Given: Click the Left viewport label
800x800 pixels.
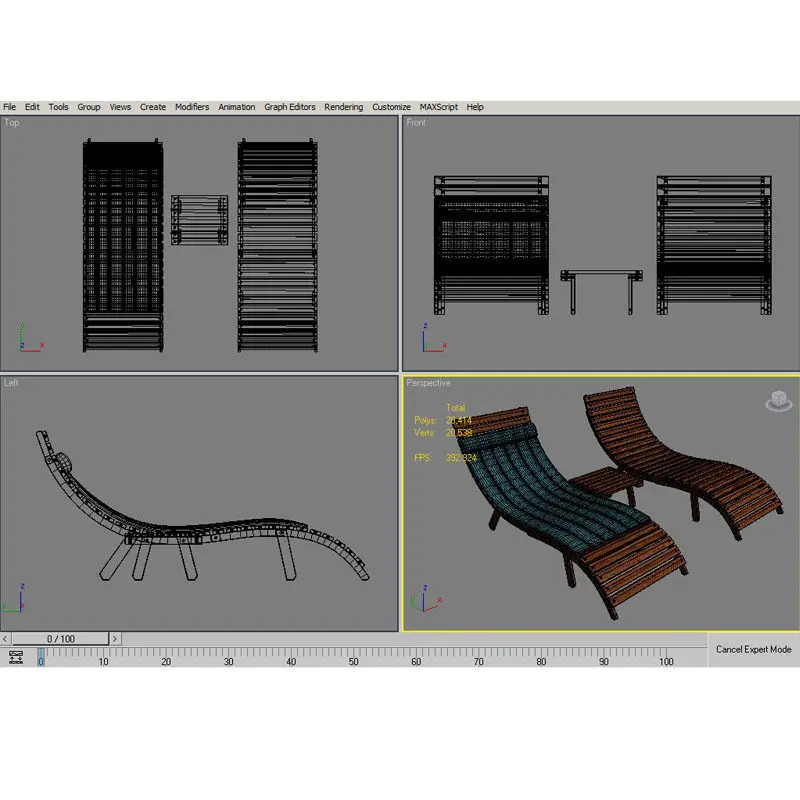Looking at the screenshot, I should click(11, 383).
